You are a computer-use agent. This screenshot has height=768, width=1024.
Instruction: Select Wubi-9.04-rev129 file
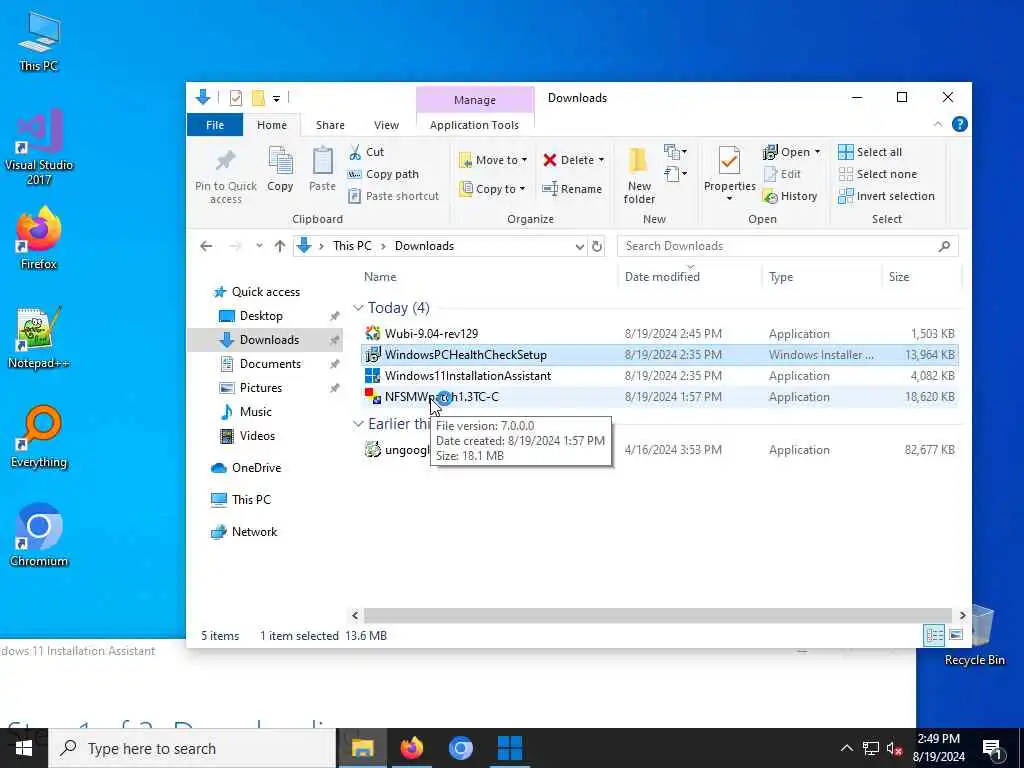[660, 334]
